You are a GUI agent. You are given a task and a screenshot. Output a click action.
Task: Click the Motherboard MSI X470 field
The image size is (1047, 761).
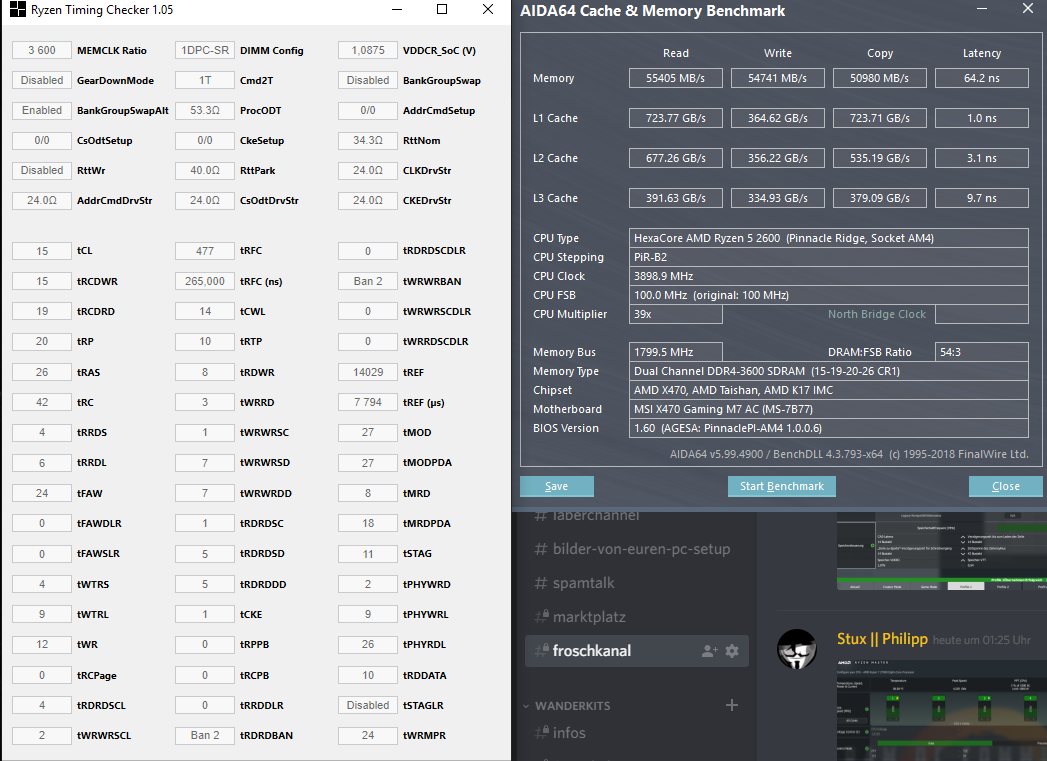pyautogui.click(x=829, y=409)
